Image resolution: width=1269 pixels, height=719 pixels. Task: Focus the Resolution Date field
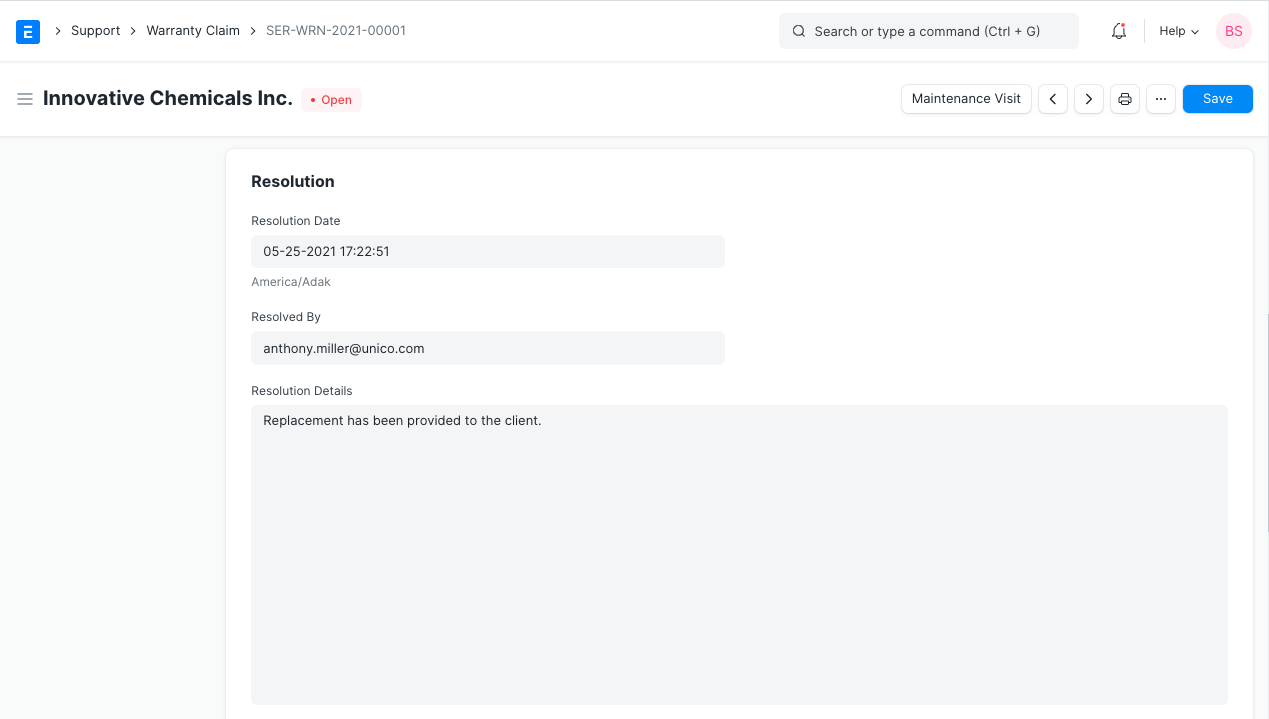487,252
